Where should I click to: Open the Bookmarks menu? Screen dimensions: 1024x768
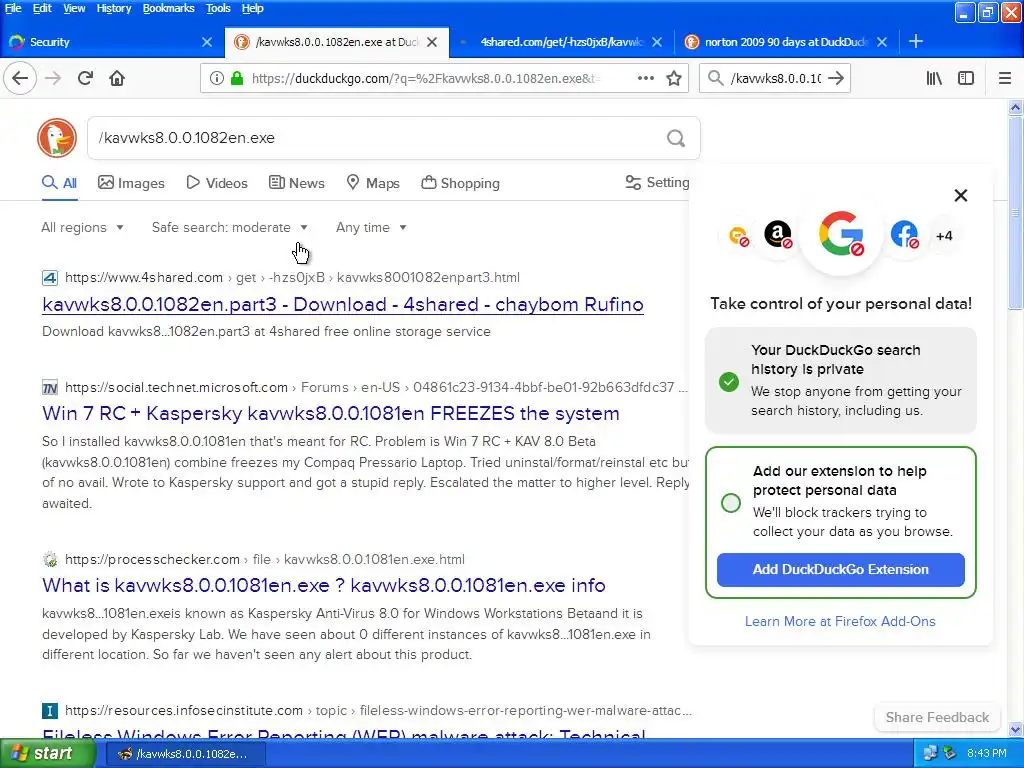(168, 8)
